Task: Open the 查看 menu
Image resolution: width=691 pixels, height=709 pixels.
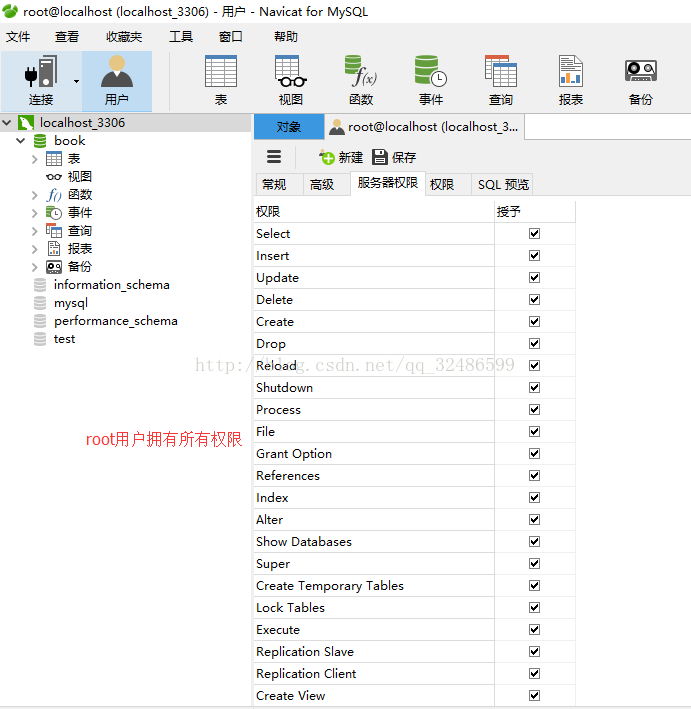Action: [67, 37]
